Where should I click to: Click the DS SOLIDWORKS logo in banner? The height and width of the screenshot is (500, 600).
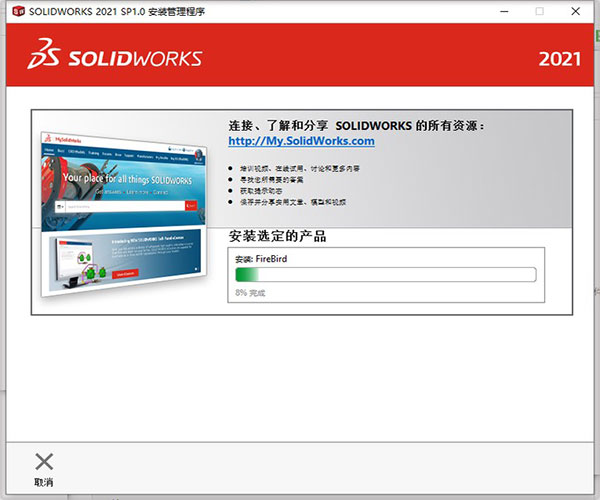pos(114,54)
